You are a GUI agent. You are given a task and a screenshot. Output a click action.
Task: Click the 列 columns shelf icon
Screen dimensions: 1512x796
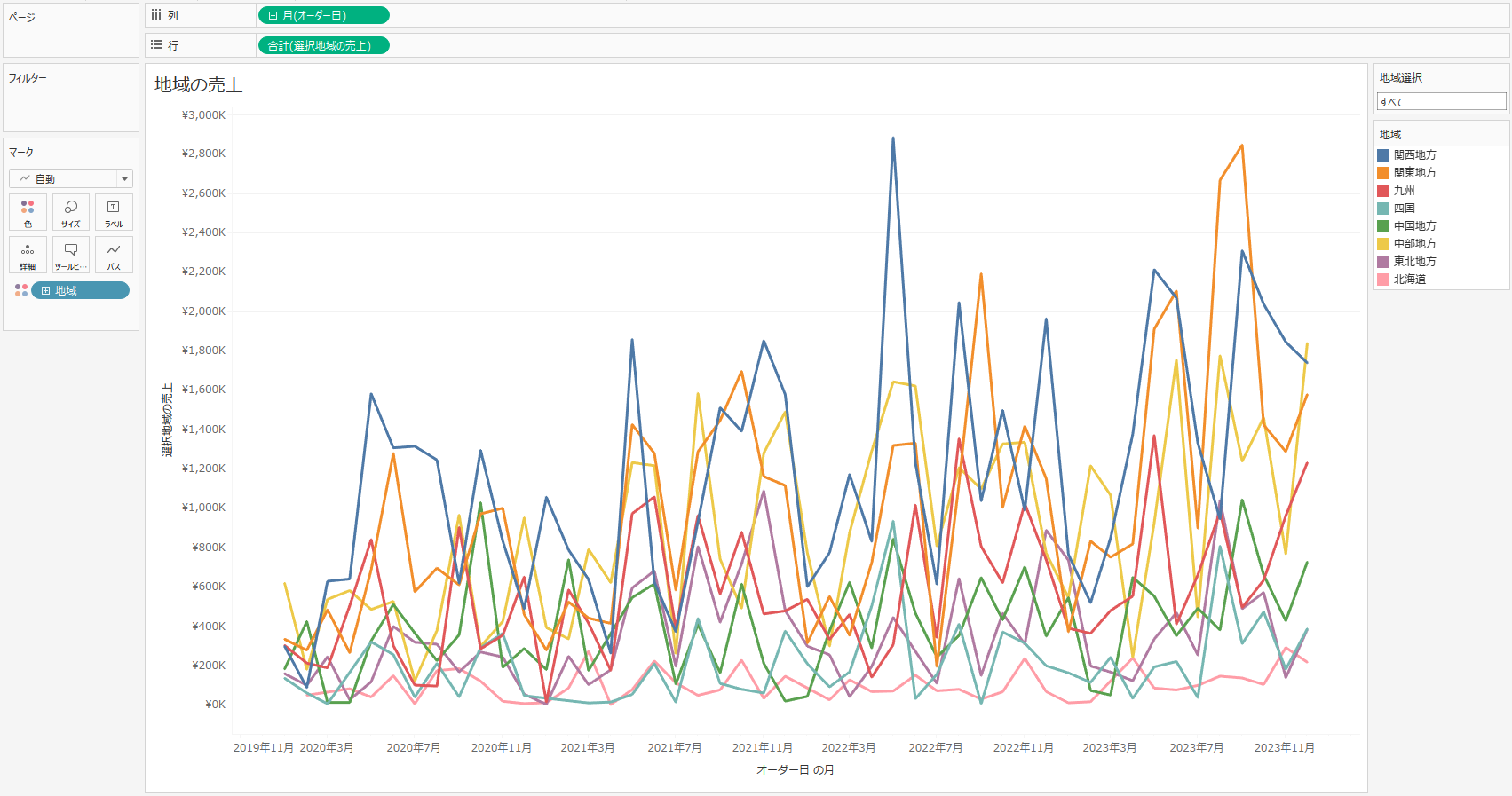156,15
